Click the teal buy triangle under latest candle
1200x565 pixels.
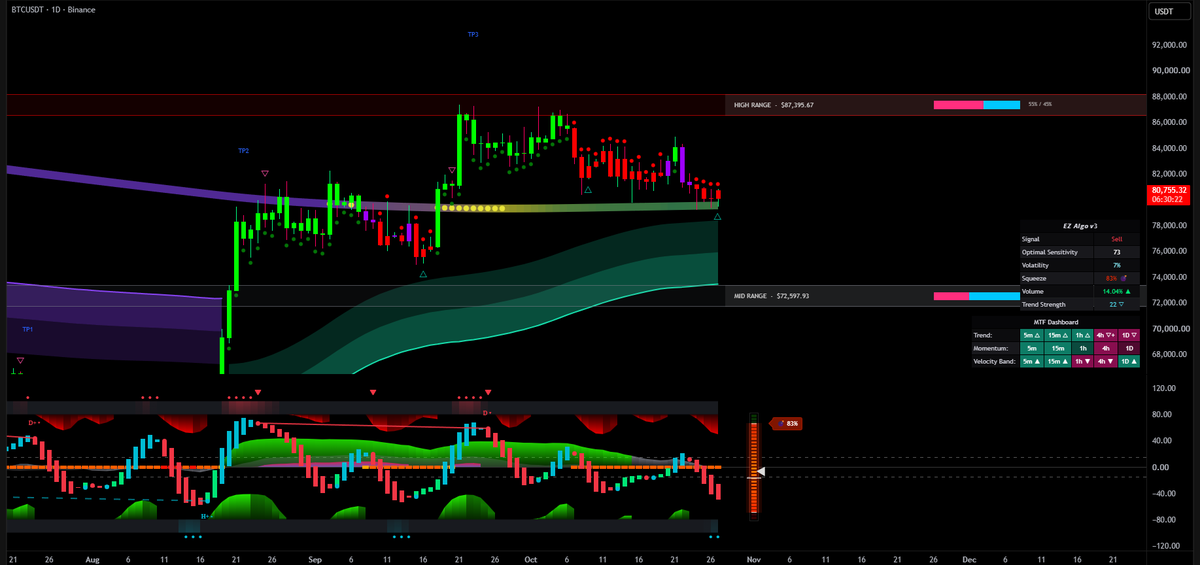click(717, 216)
